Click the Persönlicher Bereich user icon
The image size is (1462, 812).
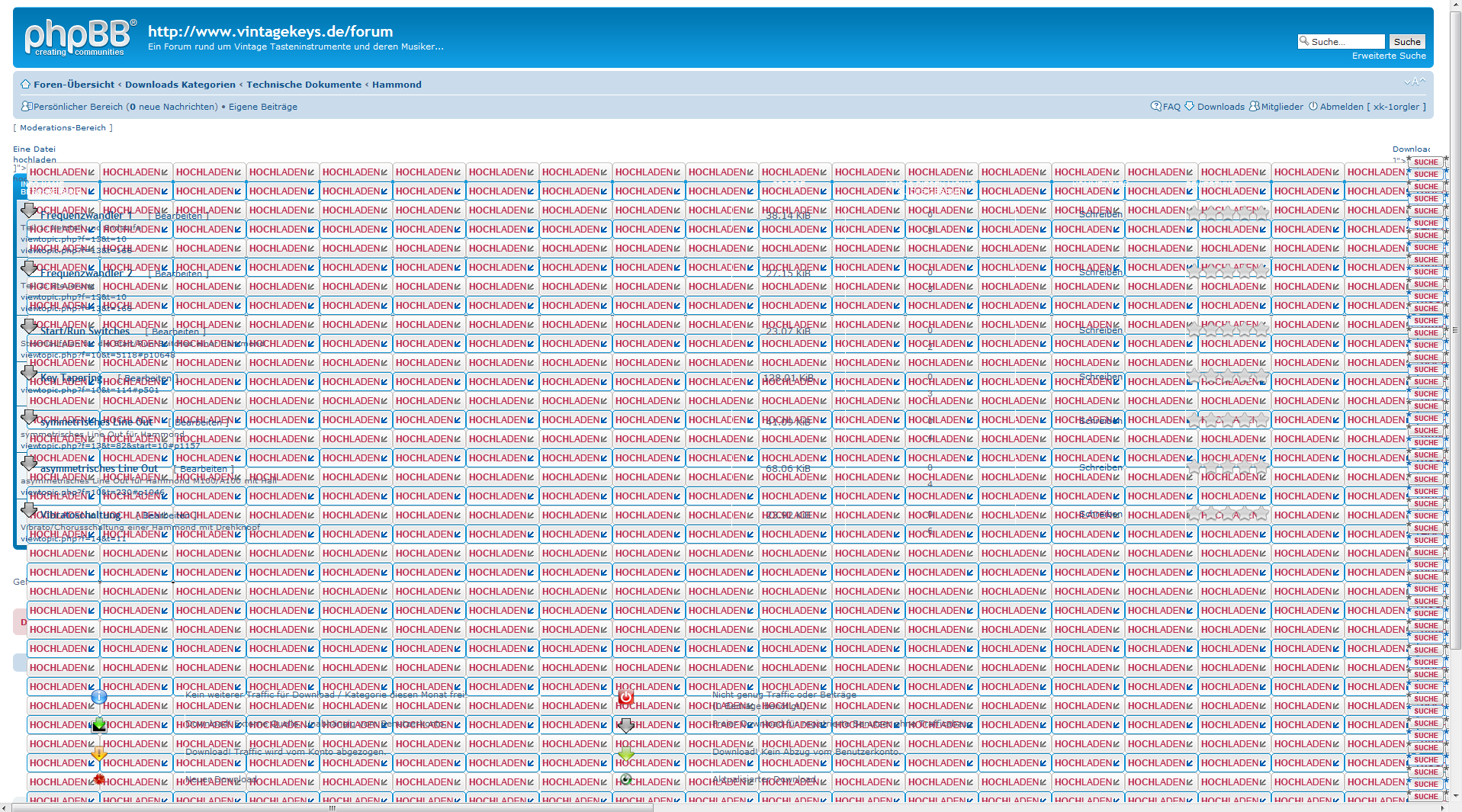point(27,107)
